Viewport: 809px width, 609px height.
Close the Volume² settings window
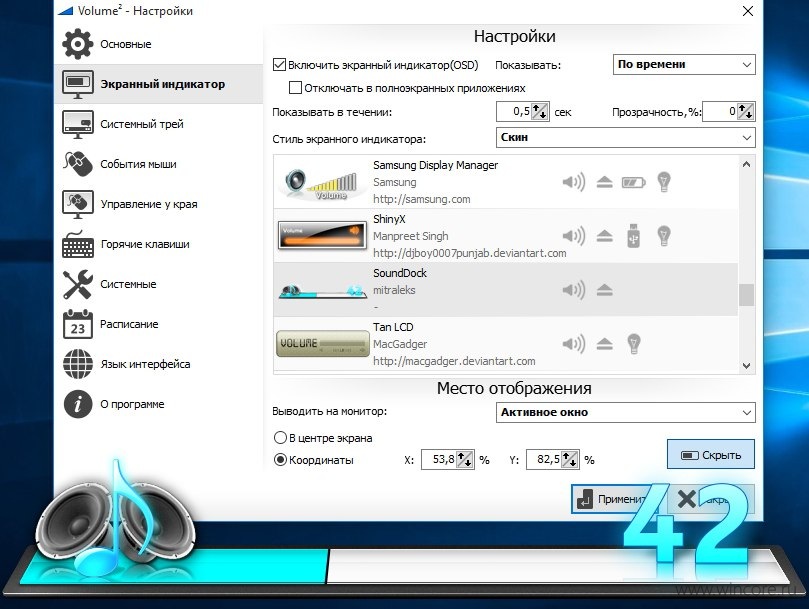pos(748,11)
